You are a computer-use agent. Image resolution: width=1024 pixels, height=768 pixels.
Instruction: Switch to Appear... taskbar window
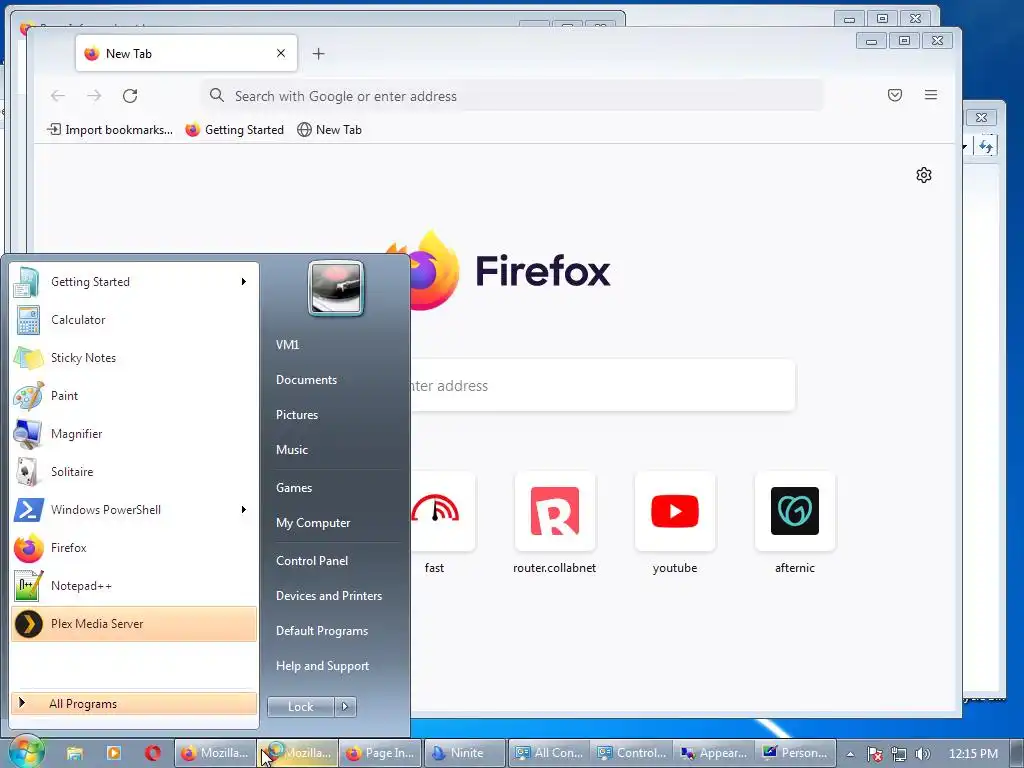coord(714,753)
